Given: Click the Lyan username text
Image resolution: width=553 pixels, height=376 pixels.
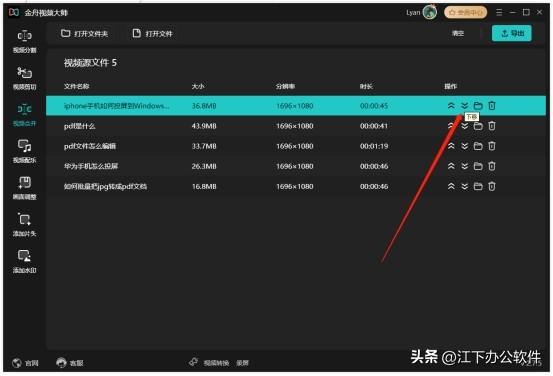Looking at the screenshot, I should (413, 12).
